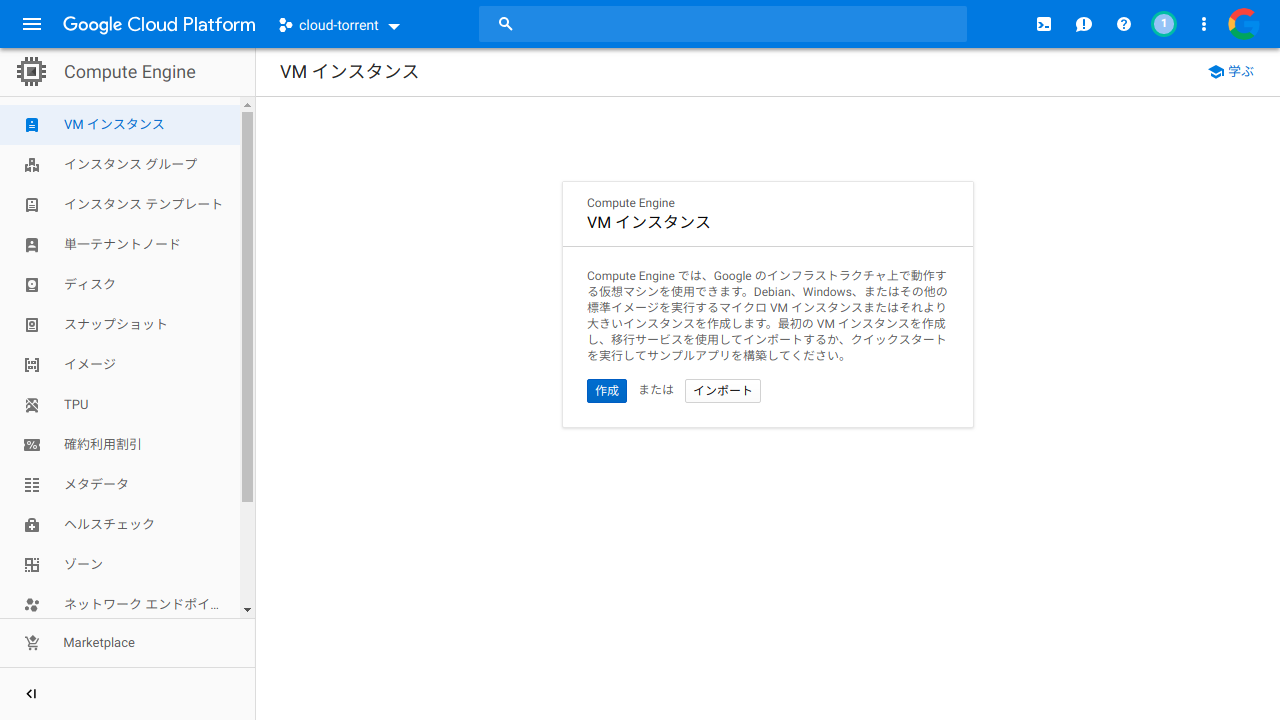The image size is (1280, 720).
Task: Select メタデータ menu item
Action: [120, 485]
